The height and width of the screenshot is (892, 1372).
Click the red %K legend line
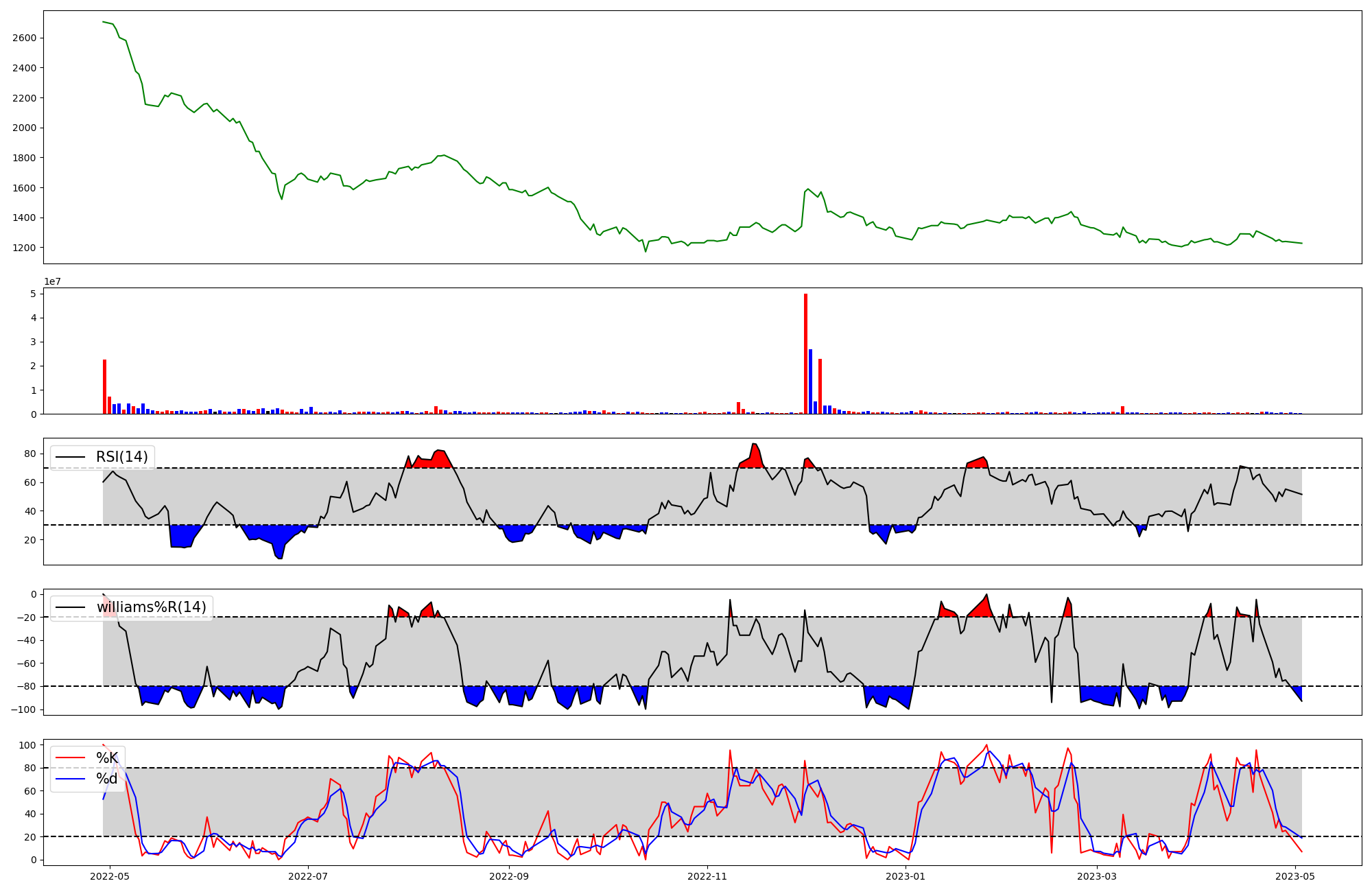tap(70, 758)
